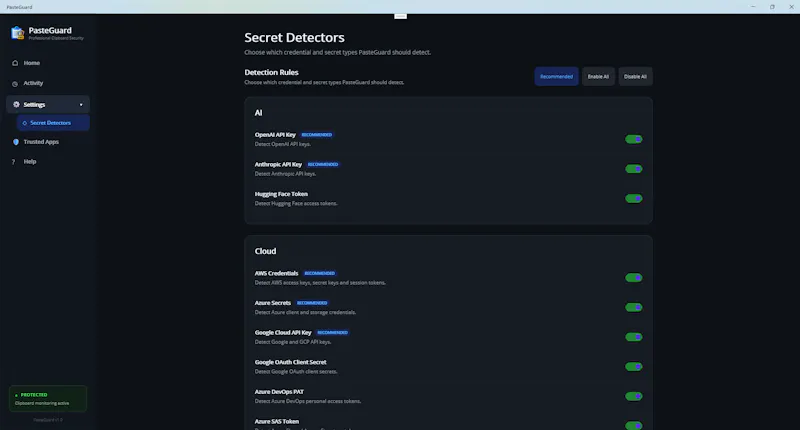Click the Secret Detectors page heading
The image size is (800, 430).
click(x=294, y=38)
